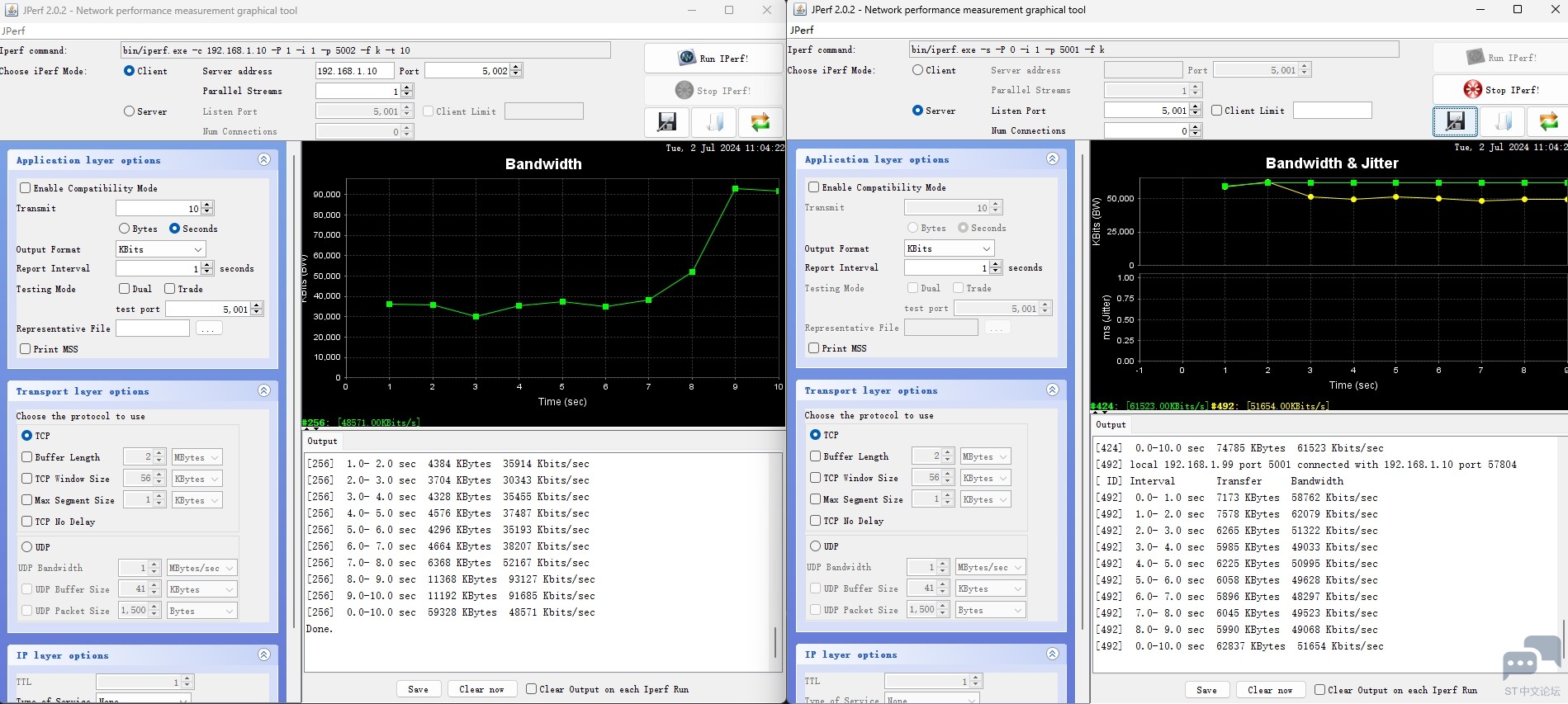Select the Output tab in right window

coord(1111,424)
